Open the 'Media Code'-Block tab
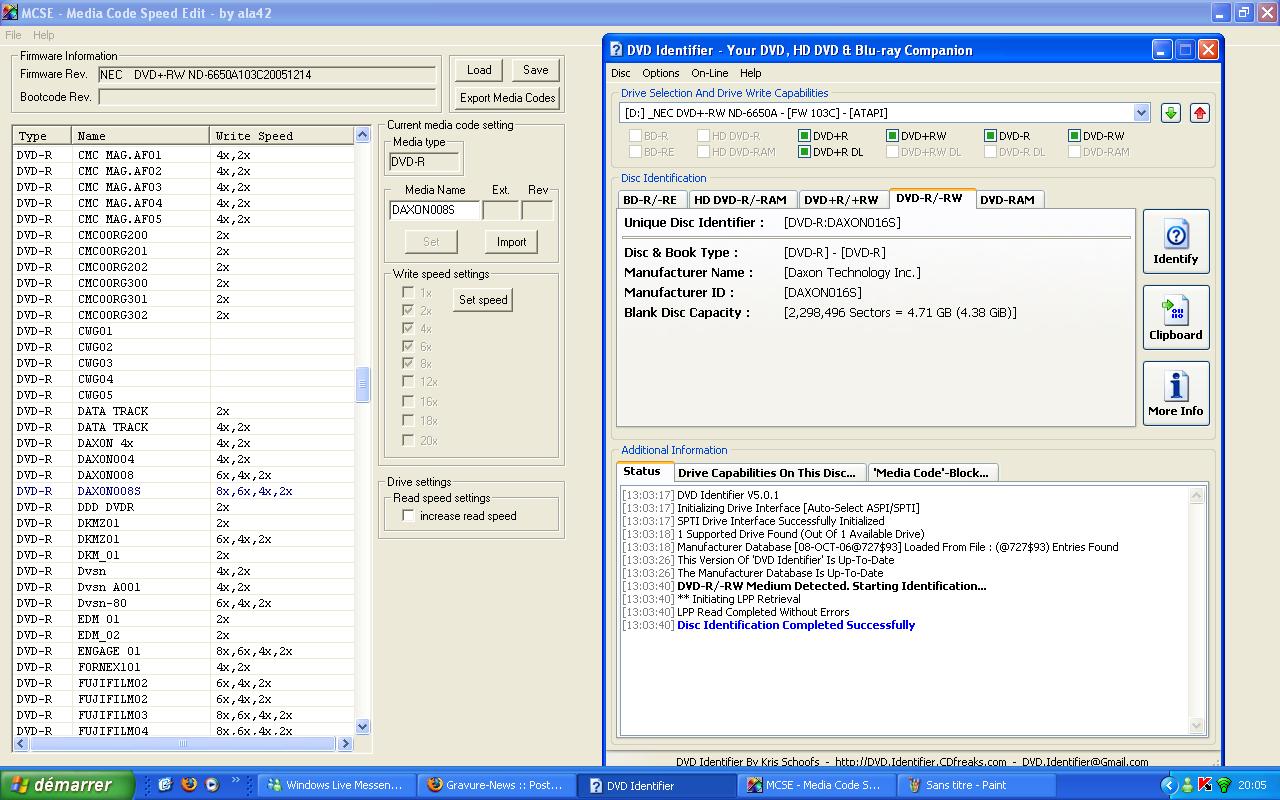Viewport: 1280px width, 800px height. pos(931,473)
